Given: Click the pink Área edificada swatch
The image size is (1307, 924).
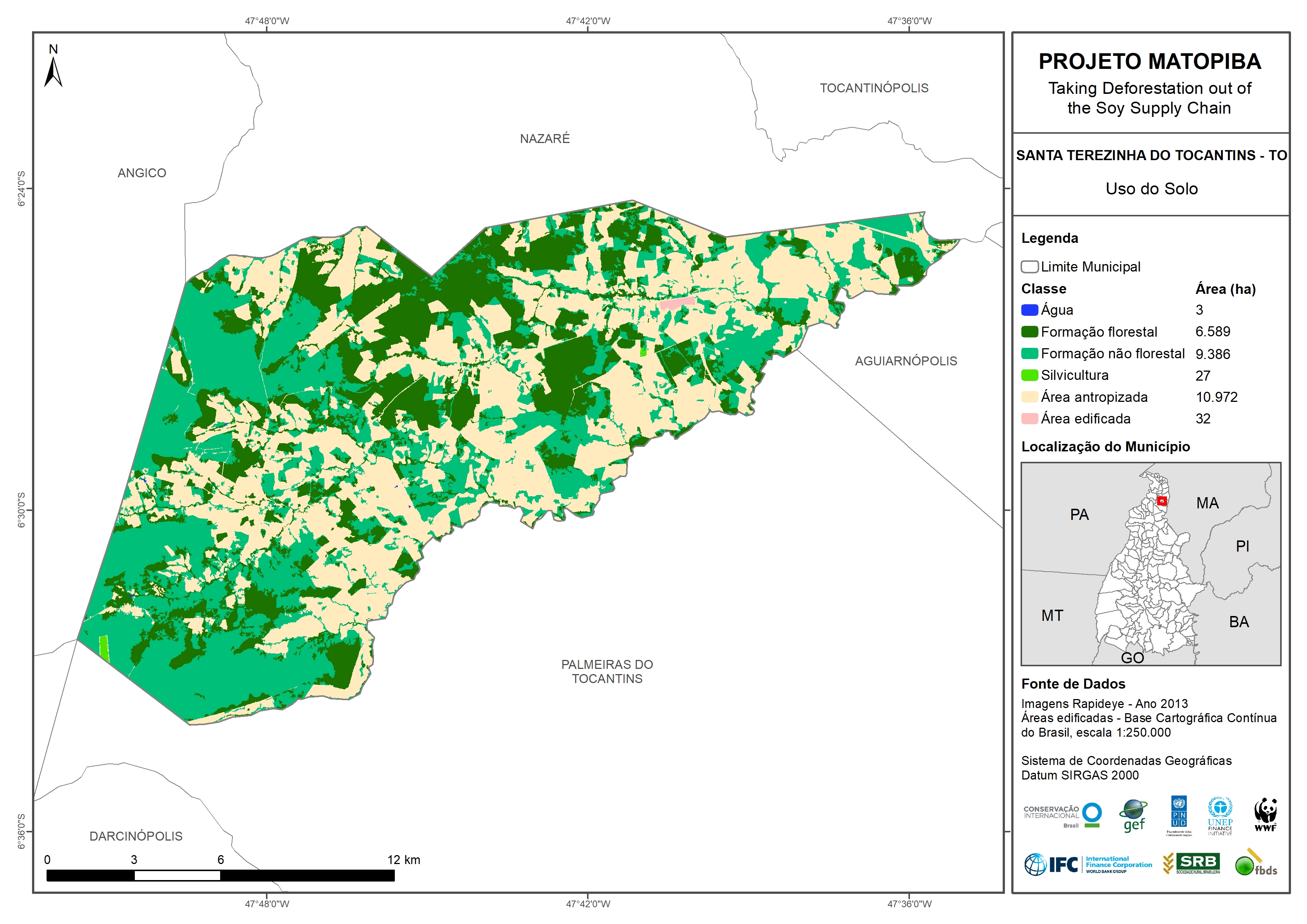Looking at the screenshot, I should tap(1029, 419).
